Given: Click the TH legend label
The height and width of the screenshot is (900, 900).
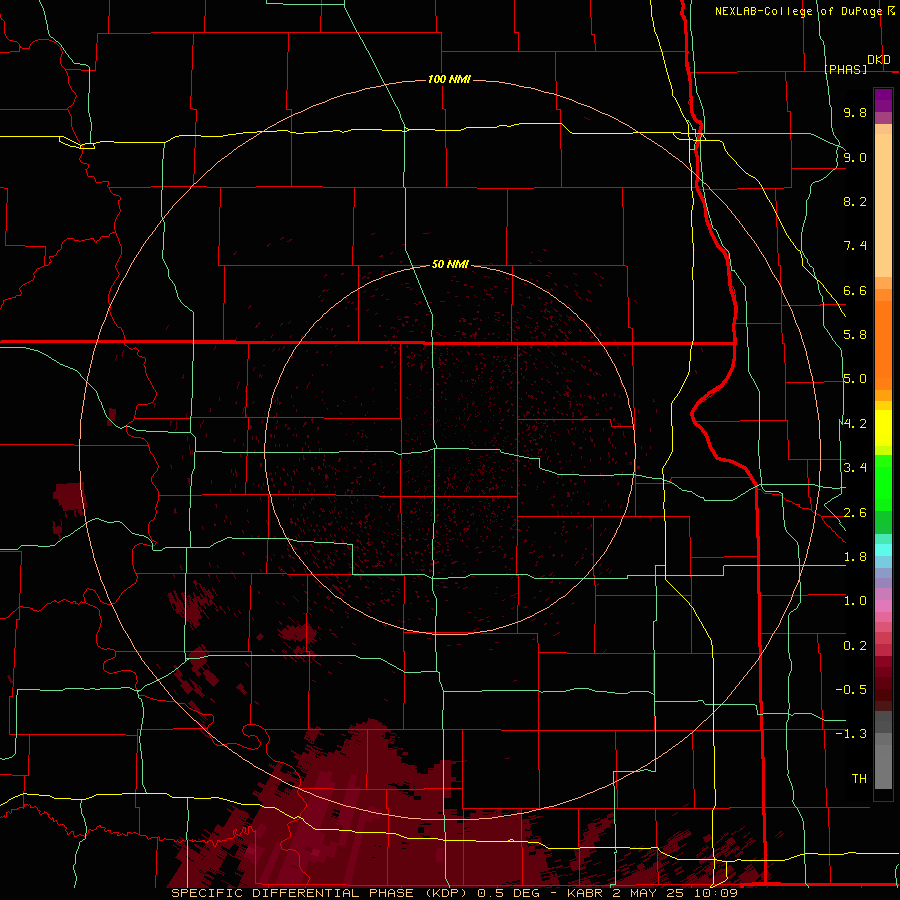Looking at the screenshot, I should [859, 779].
